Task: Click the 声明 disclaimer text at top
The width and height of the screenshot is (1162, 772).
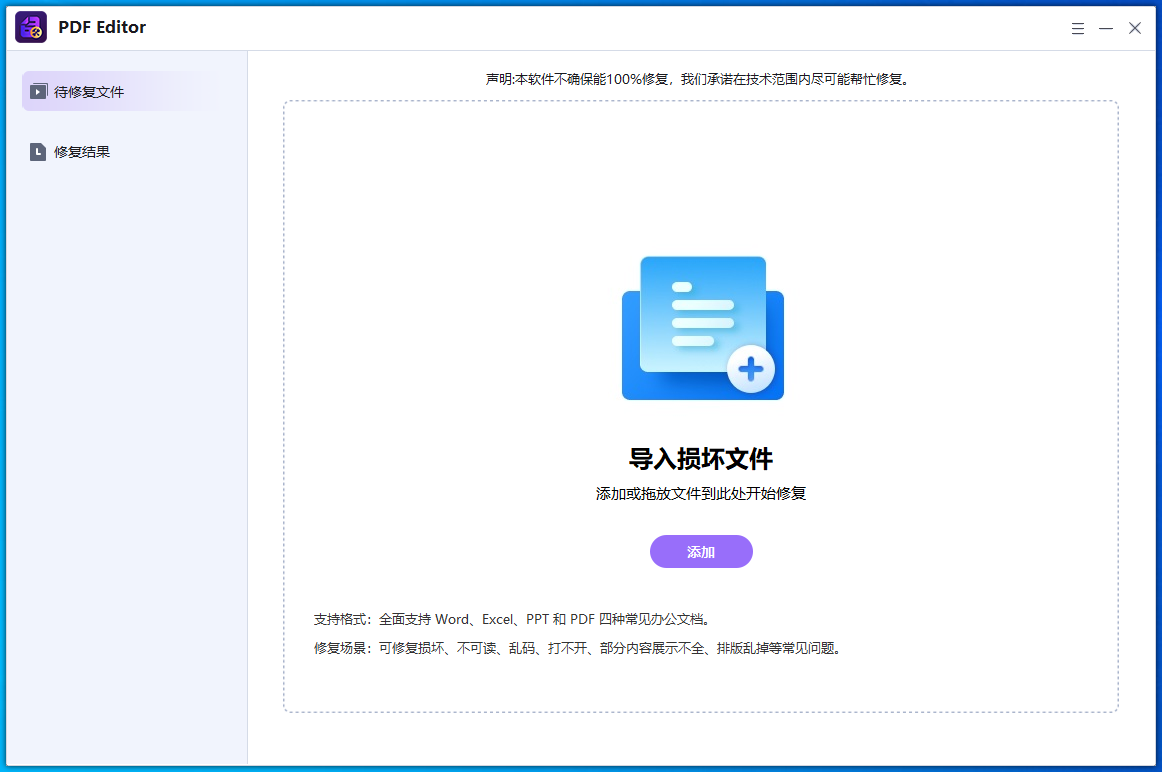Action: (697, 79)
